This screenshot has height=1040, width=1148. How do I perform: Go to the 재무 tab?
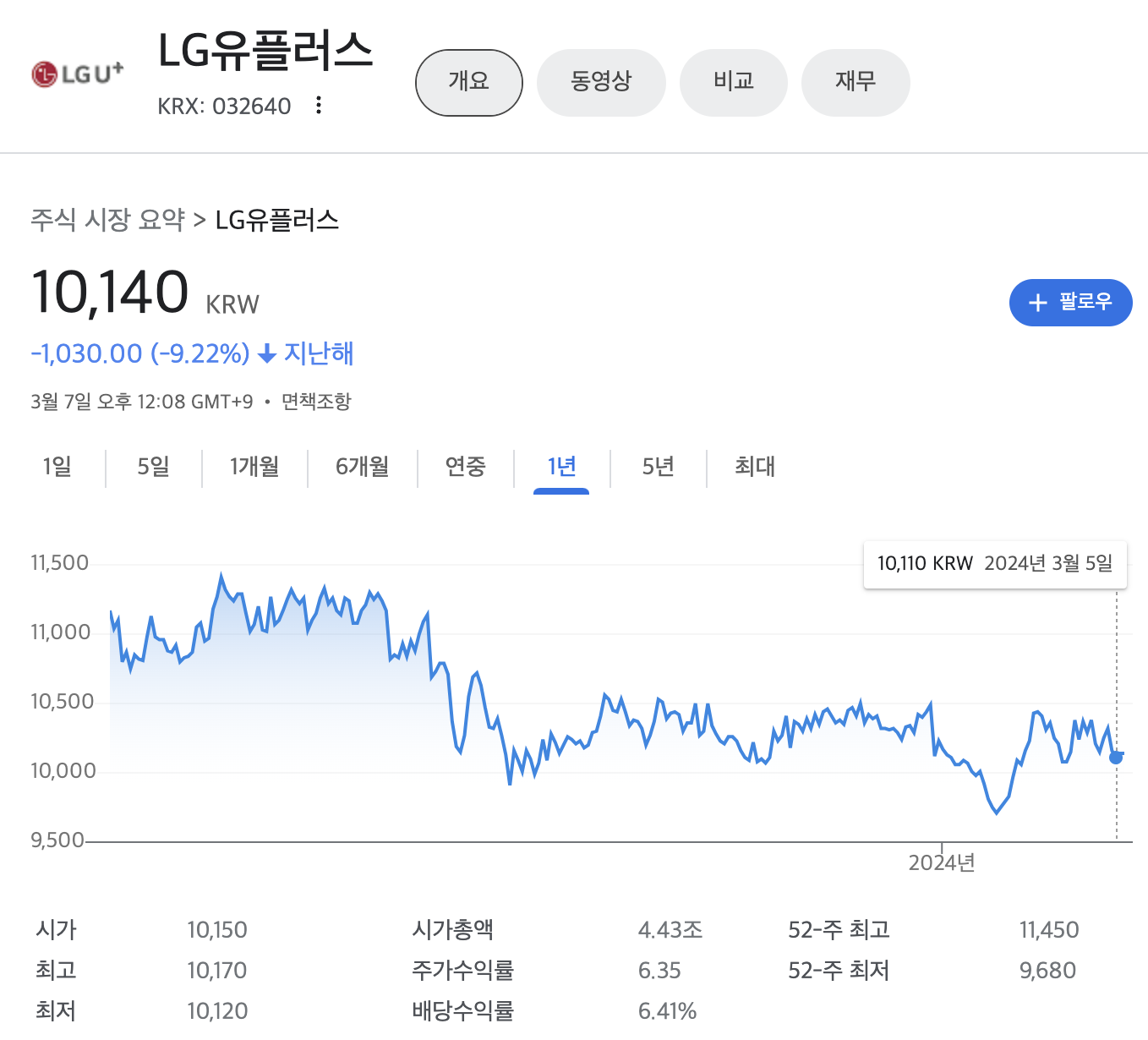point(856,82)
